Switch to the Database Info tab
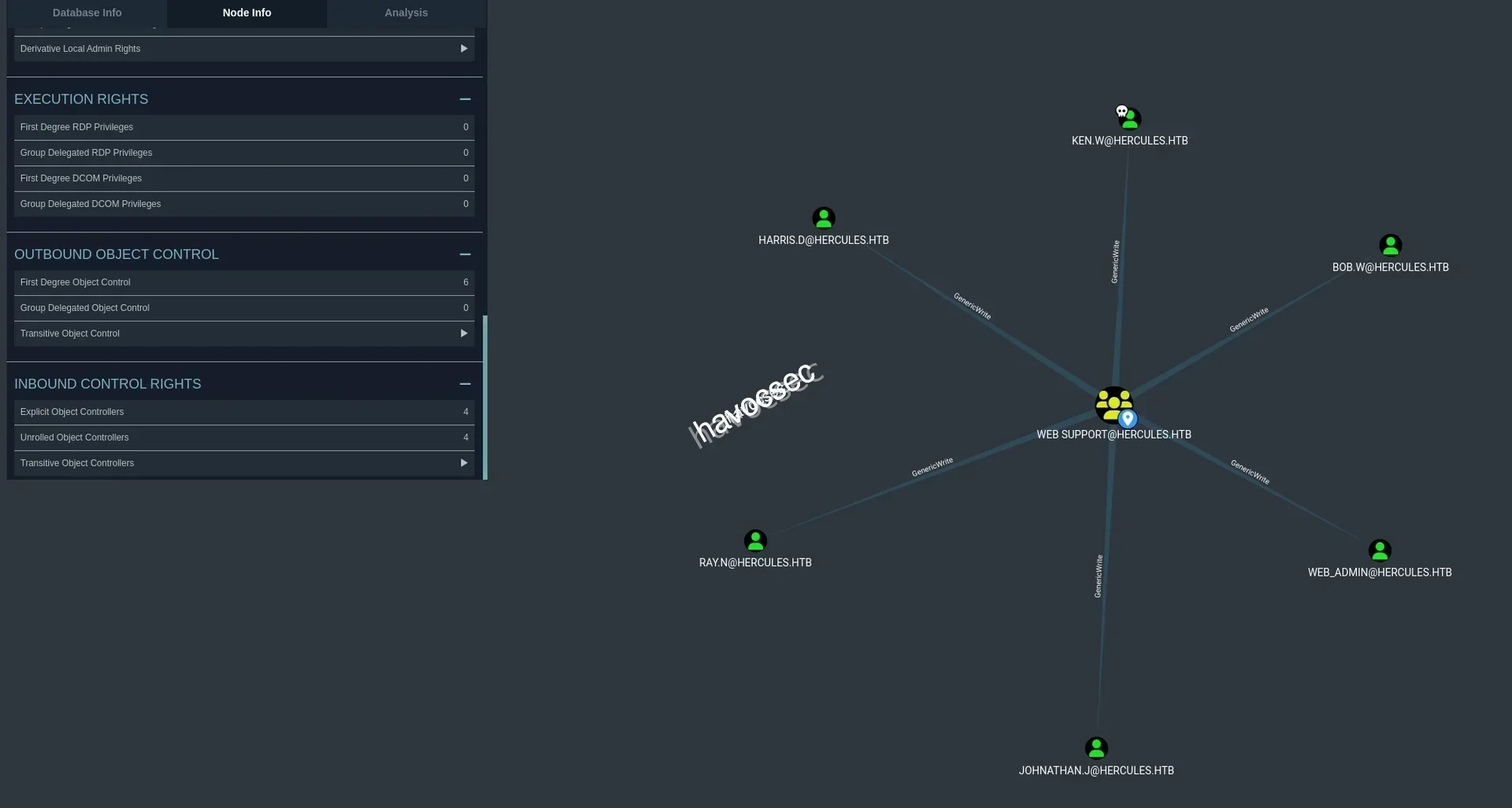This screenshot has height=808, width=1512. 87,13
